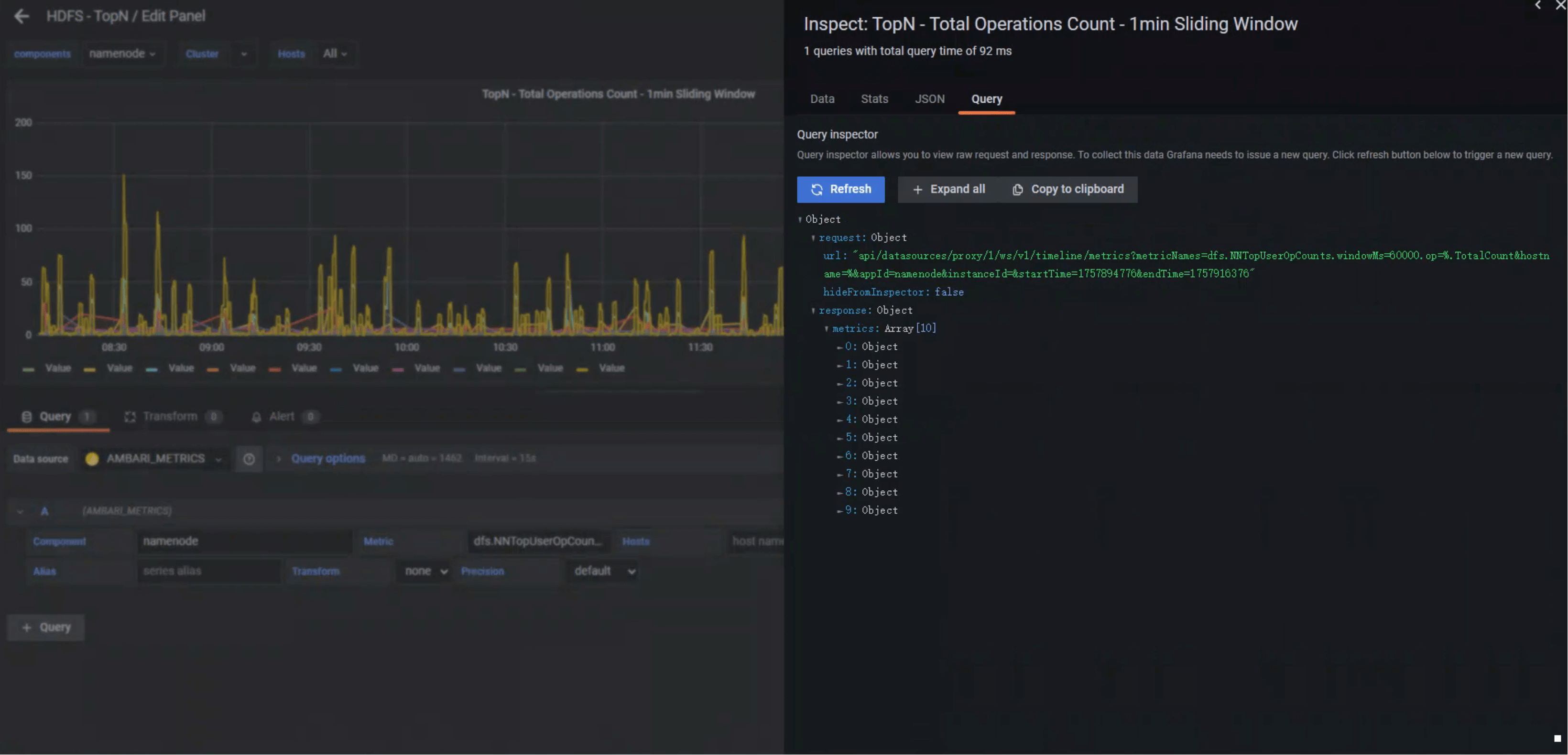Open the components namenode dropdown
Image resolution: width=1568 pixels, height=755 pixels.
122,54
